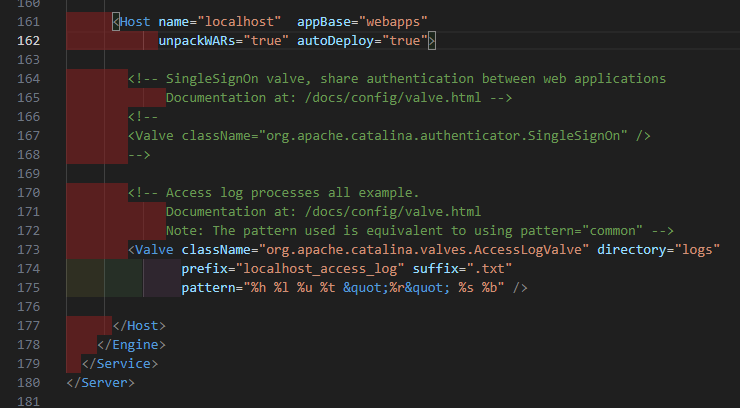Image resolution: width=740 pixels, height=408 pixels.
Task: Click the closing </Host> tag
Action: [139, 325]
